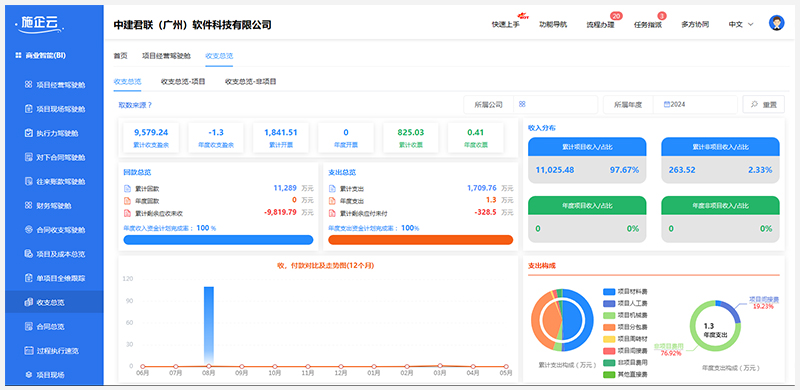The height and width of the screenshot is (390, 800).
Task: Click the grid icon in 所属公司 field
Action: click(x=522, y=104)
